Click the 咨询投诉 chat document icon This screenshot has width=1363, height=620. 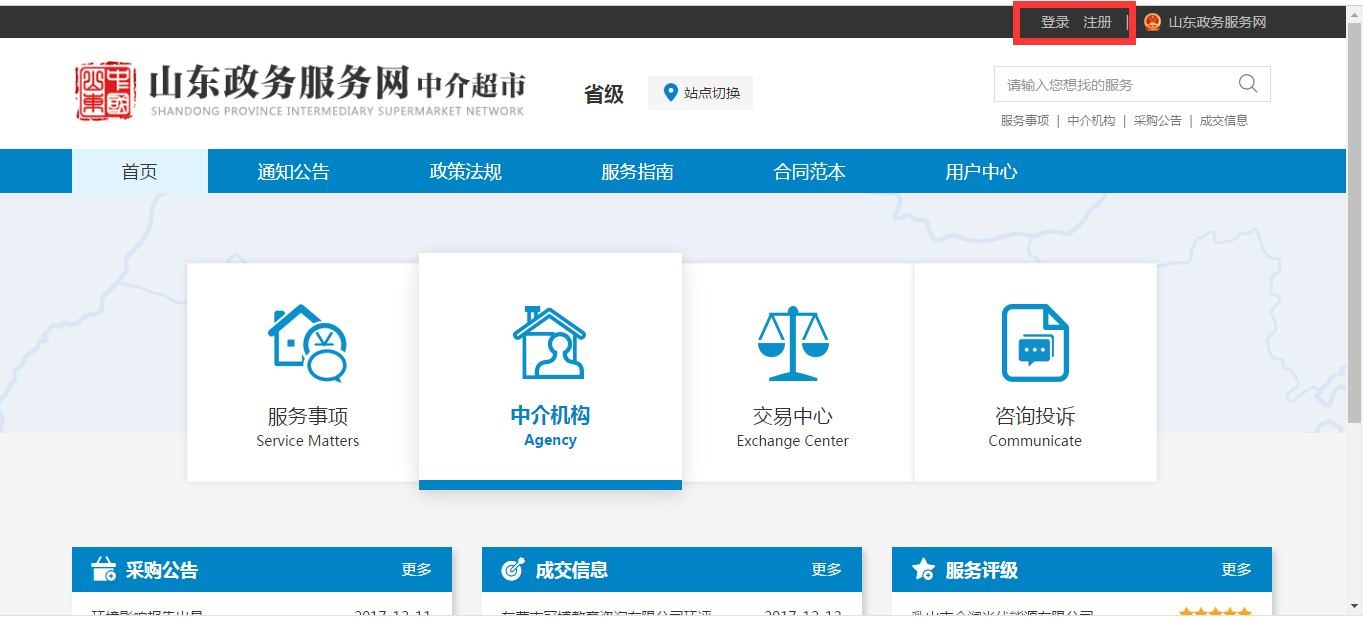coord(1035,343)
